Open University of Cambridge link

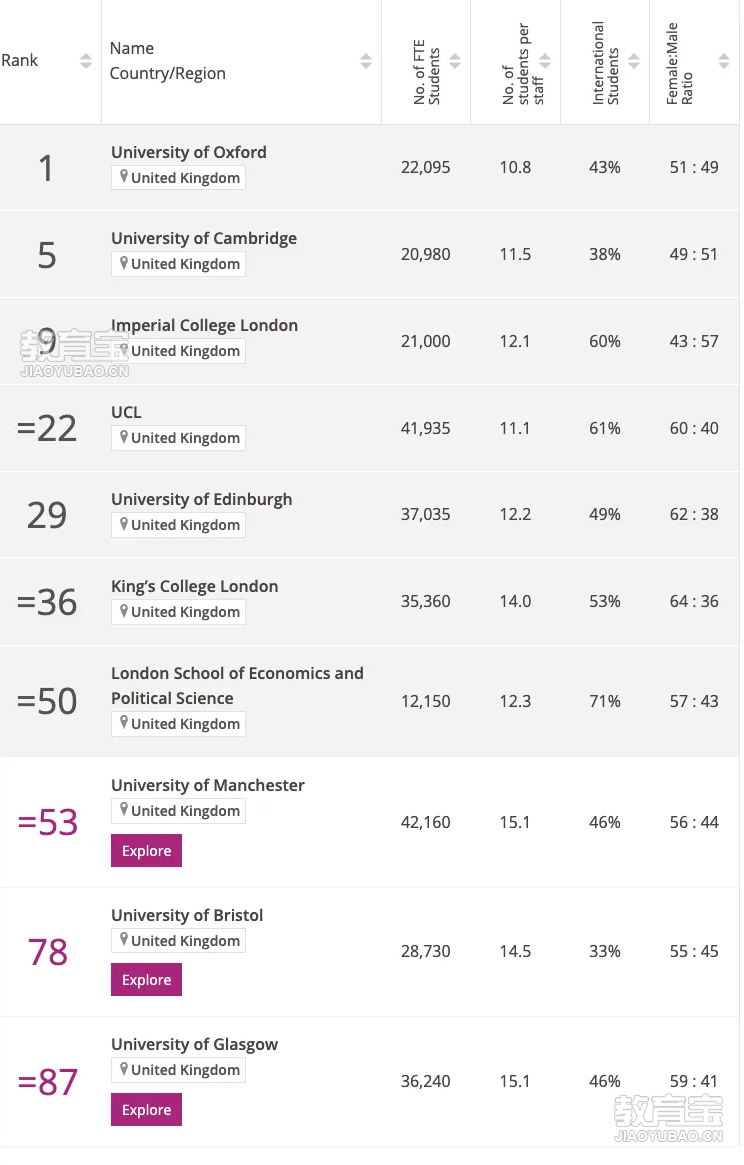pos(204,238)
